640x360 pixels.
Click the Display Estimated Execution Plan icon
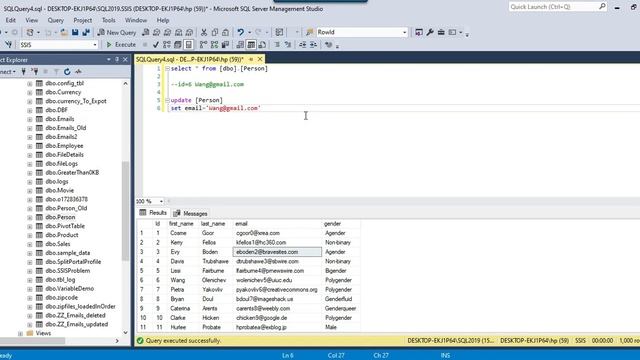[x=167, y=44]
